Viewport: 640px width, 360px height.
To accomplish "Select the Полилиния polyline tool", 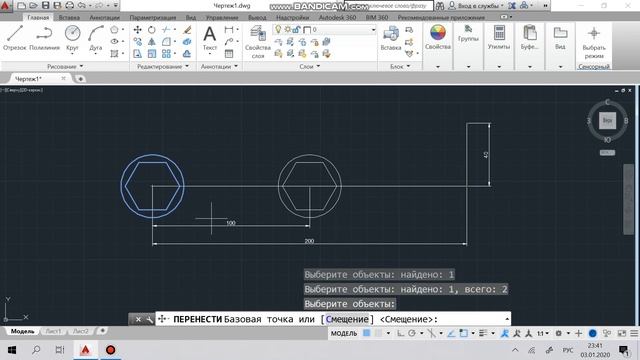I will [x=44, y=38].
